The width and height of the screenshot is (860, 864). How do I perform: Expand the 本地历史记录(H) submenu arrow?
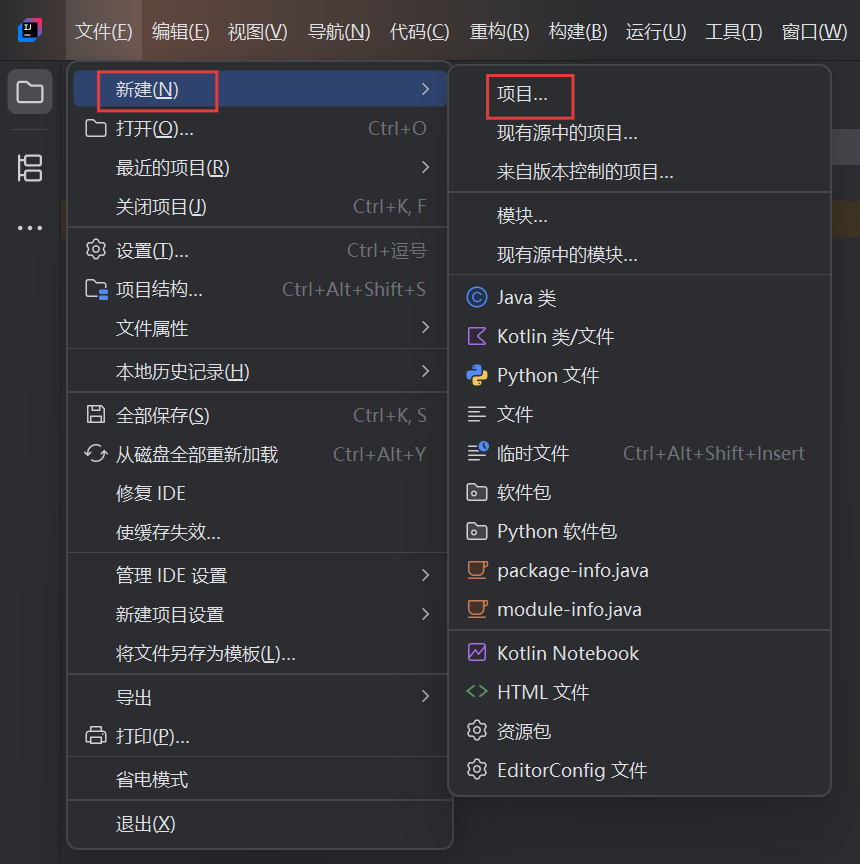point(425,371)
